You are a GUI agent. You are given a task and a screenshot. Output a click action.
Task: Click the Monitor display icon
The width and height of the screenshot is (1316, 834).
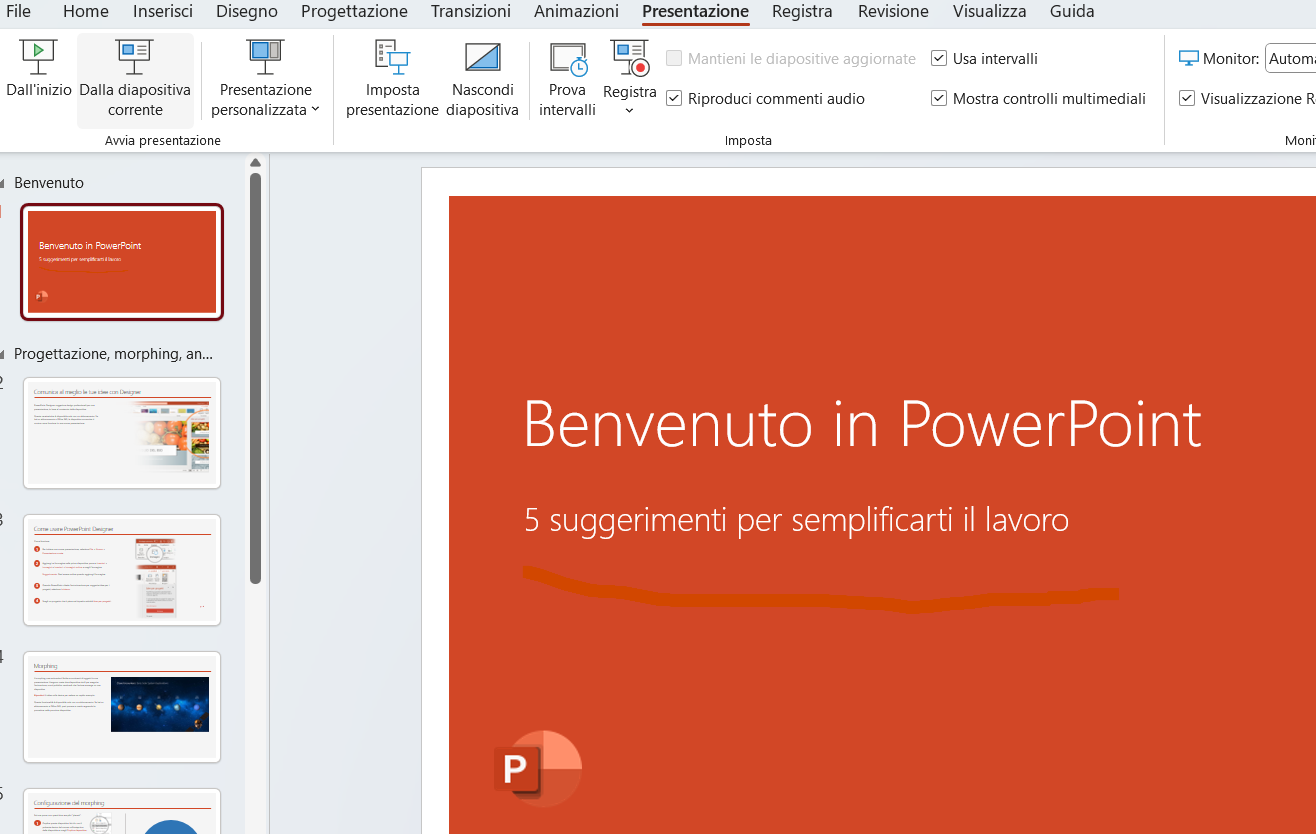pos(1189,58)
